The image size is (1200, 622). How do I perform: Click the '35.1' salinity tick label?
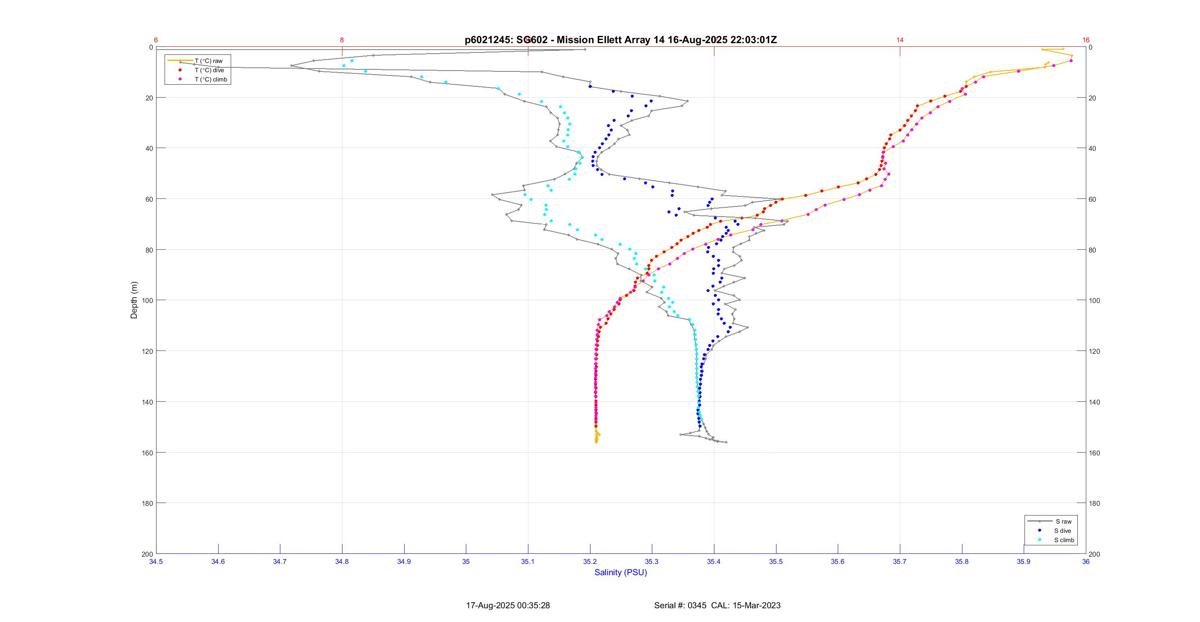click(528, 562)
